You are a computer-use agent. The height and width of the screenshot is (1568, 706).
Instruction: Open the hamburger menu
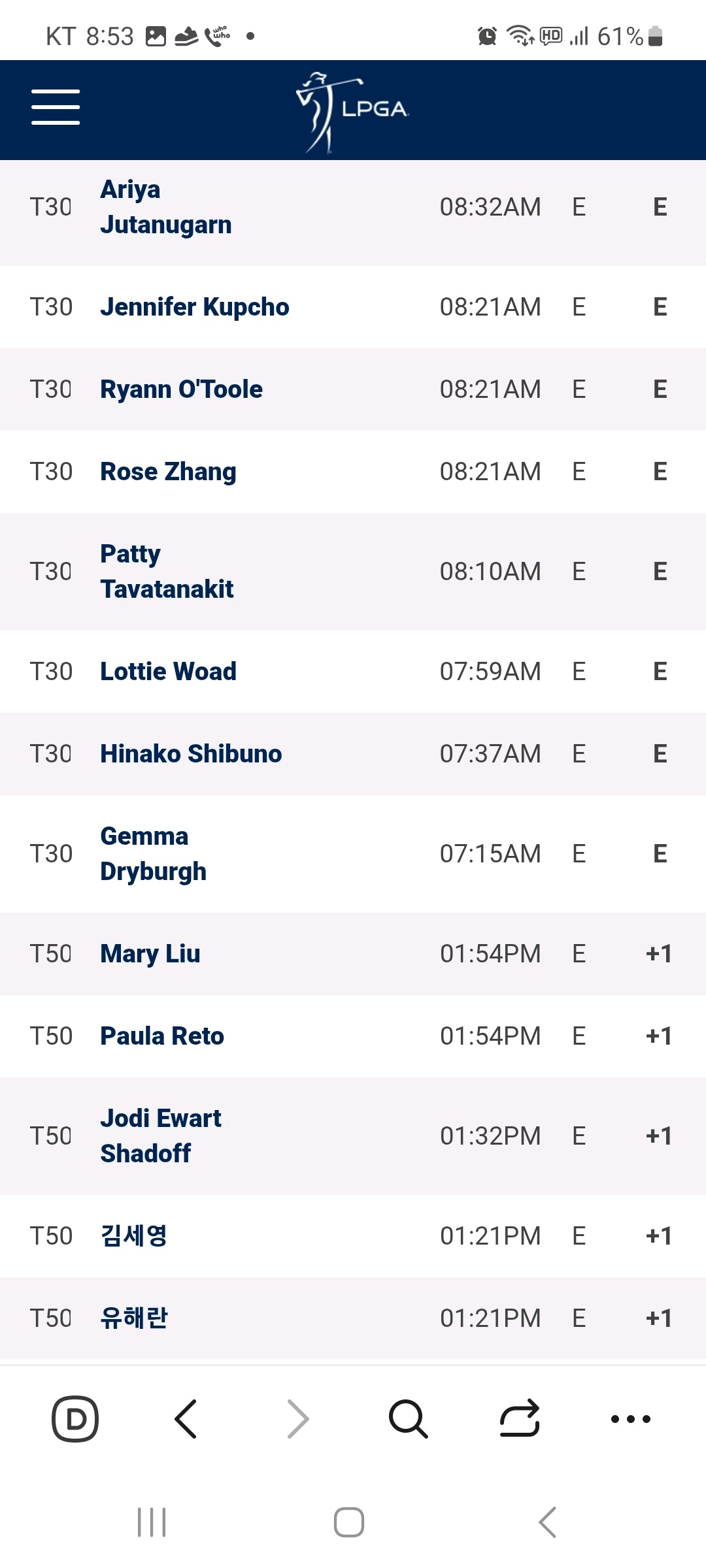(x=56, y=107)
